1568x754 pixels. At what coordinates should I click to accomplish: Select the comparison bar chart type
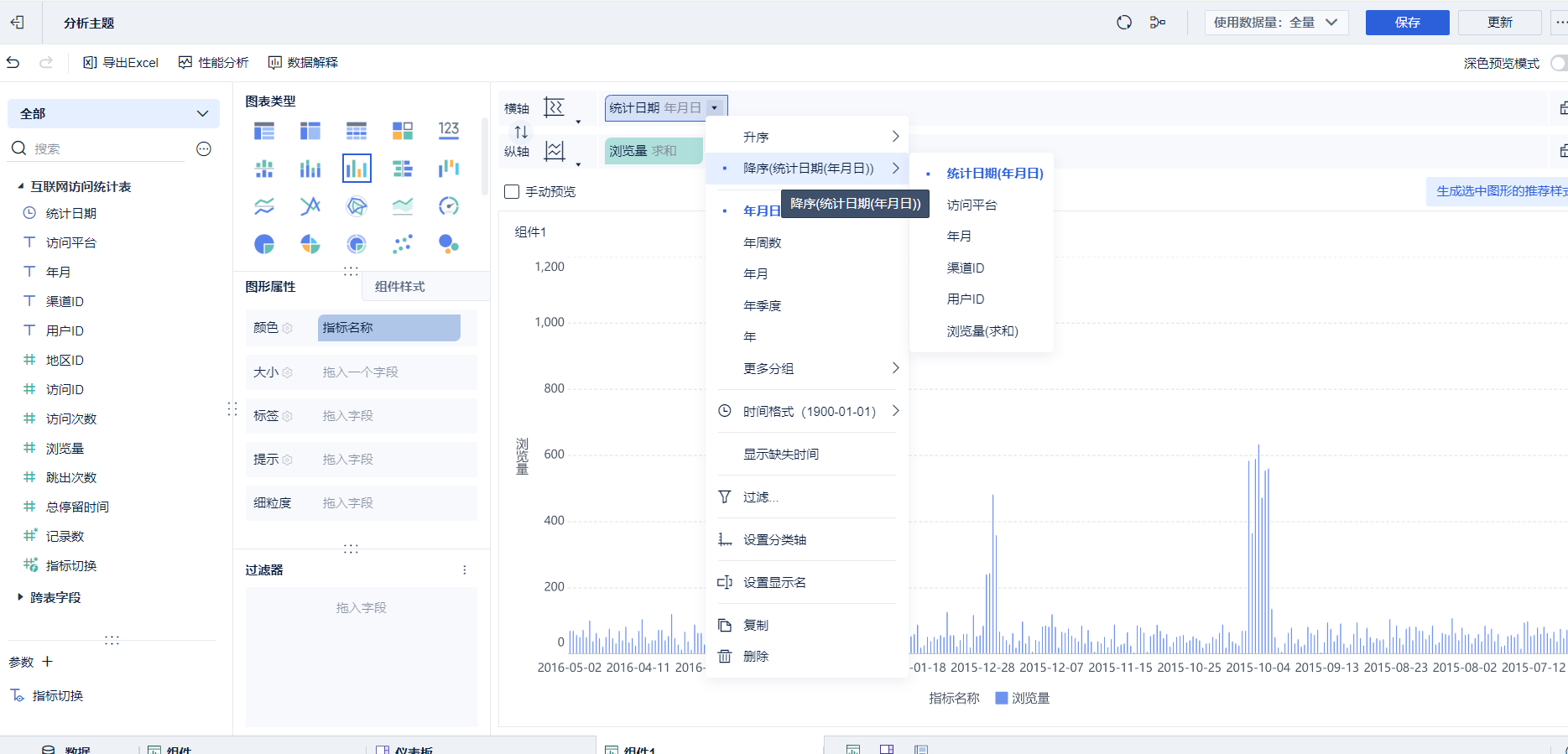403,169
